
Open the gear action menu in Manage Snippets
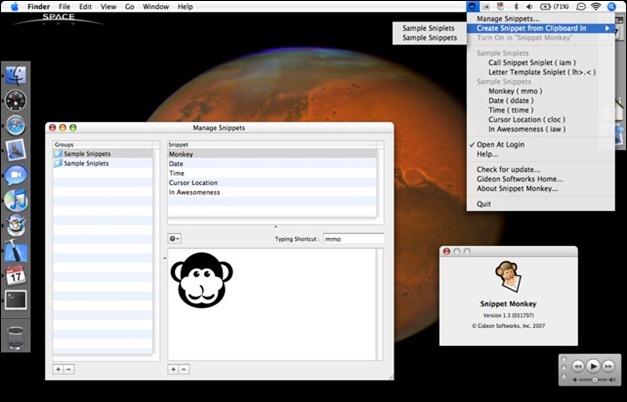tap(174, 238)
